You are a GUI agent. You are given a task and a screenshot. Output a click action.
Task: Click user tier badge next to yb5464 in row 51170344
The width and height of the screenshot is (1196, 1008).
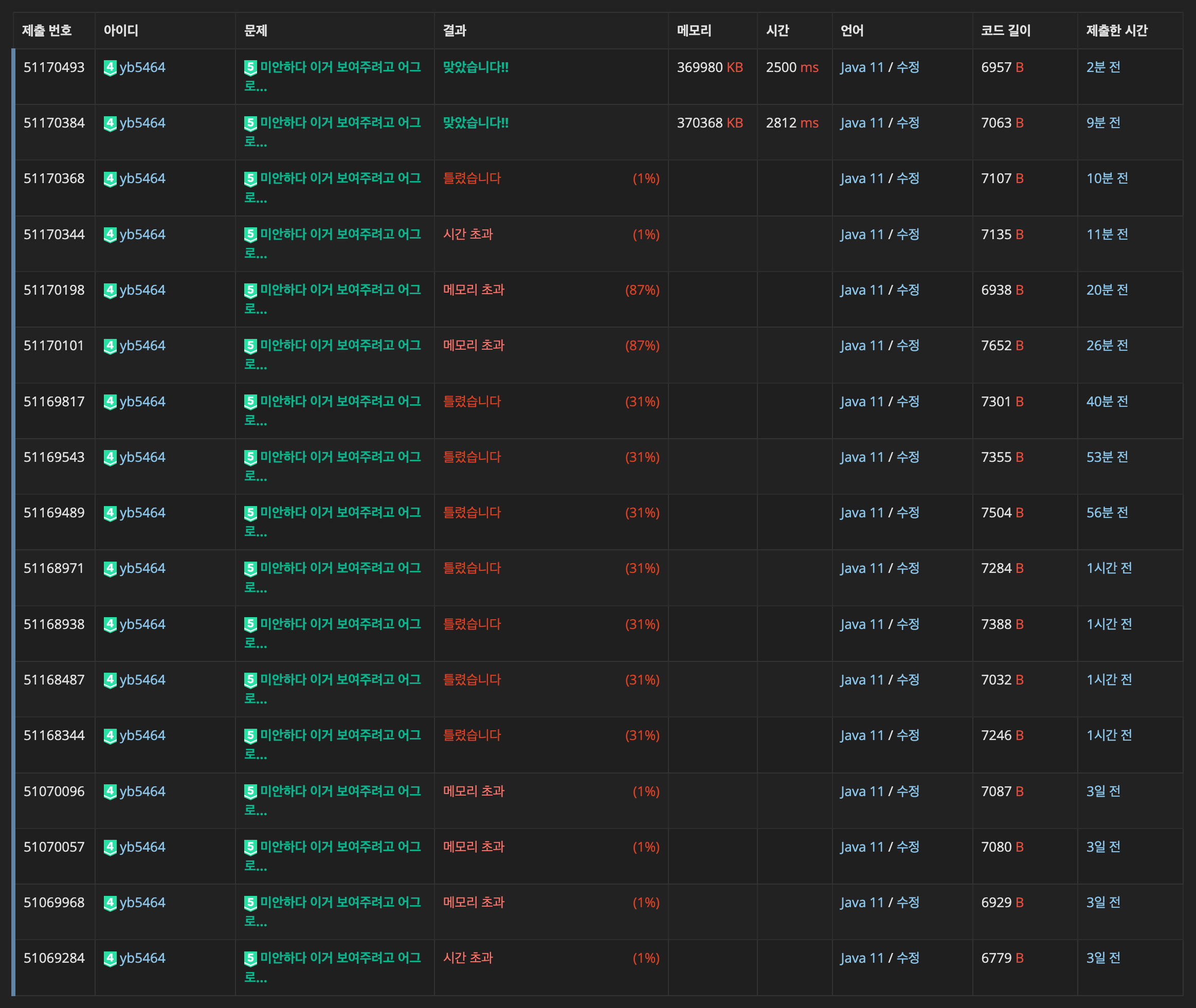point(110,235)
